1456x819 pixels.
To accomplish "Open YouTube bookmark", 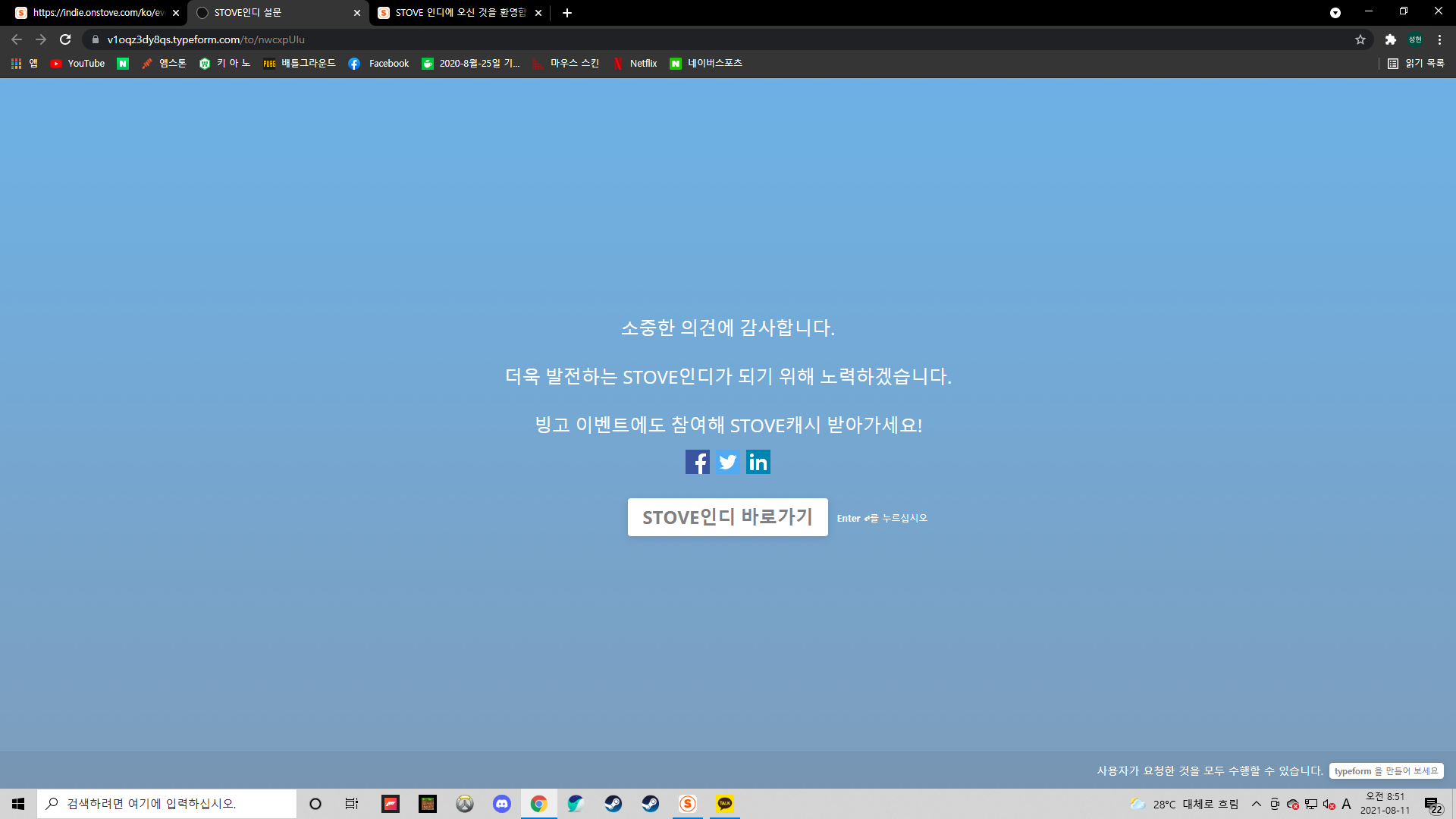I will coord(77,64).
